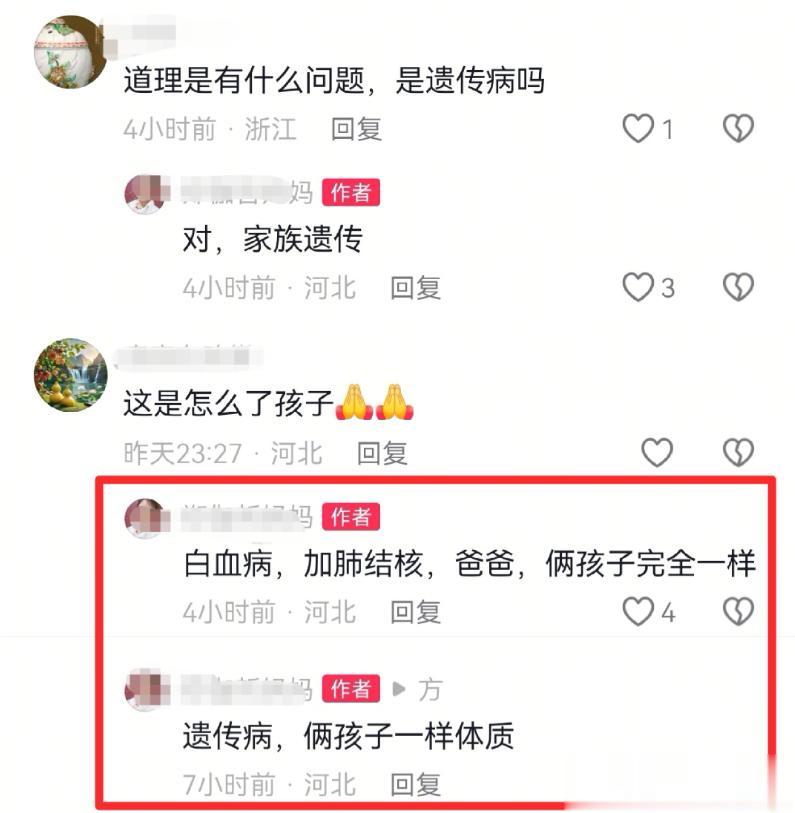The height and width of the screenshot is (813, 795).
Task: Like the Zhejiang comment about 遗传病
Action: click(638, 129)
